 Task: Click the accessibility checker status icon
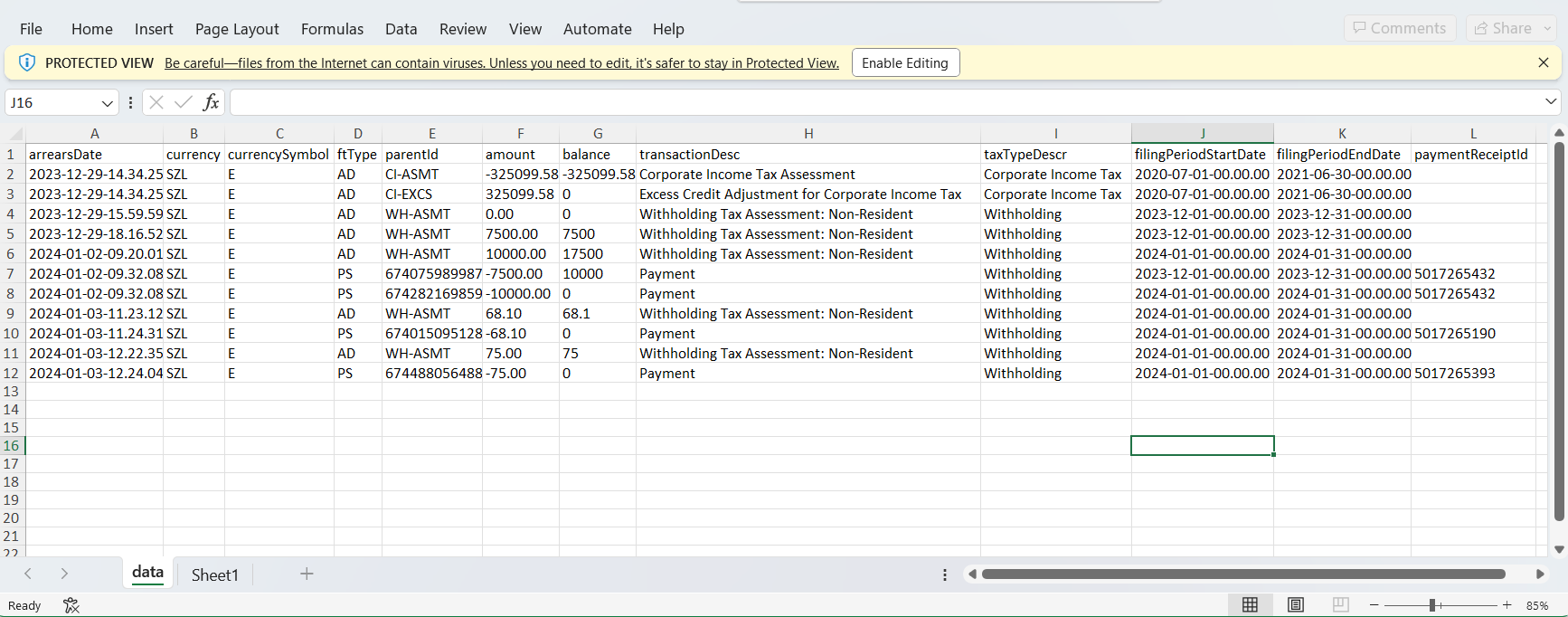[x=71, y=605]
